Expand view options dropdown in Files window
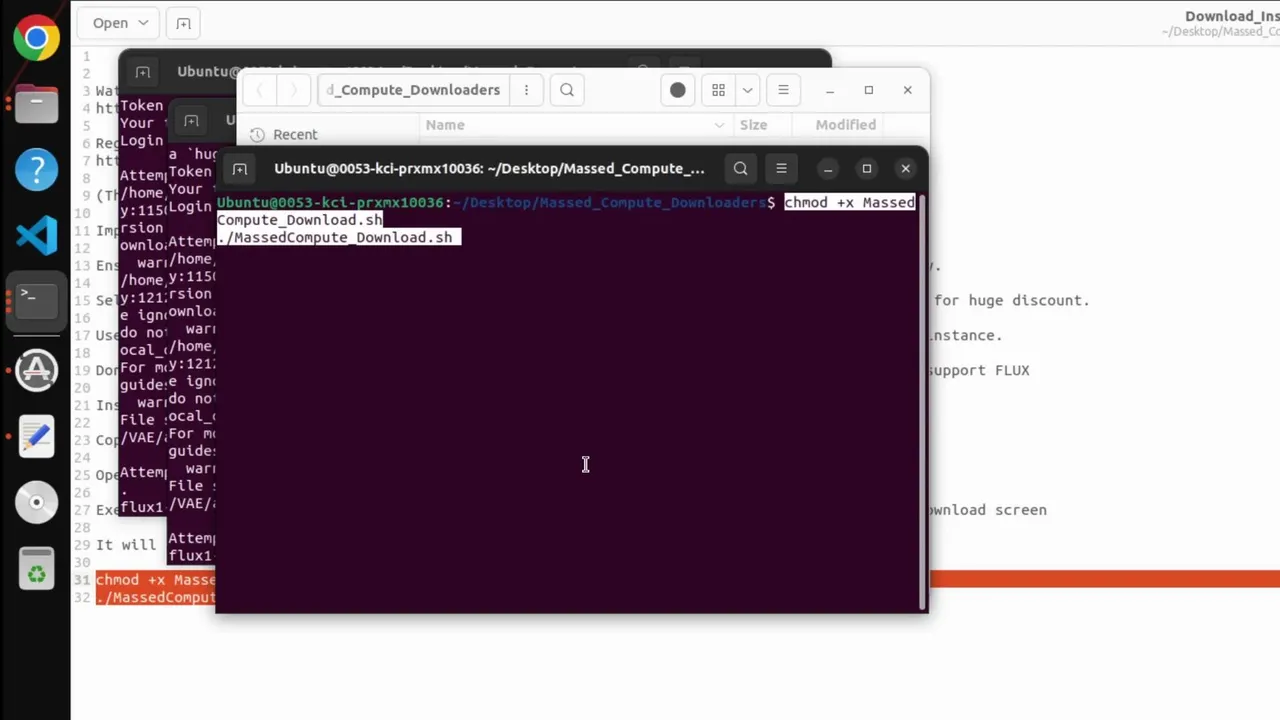Viewport: 1280px width, 720px height. (x=747, y=90)
